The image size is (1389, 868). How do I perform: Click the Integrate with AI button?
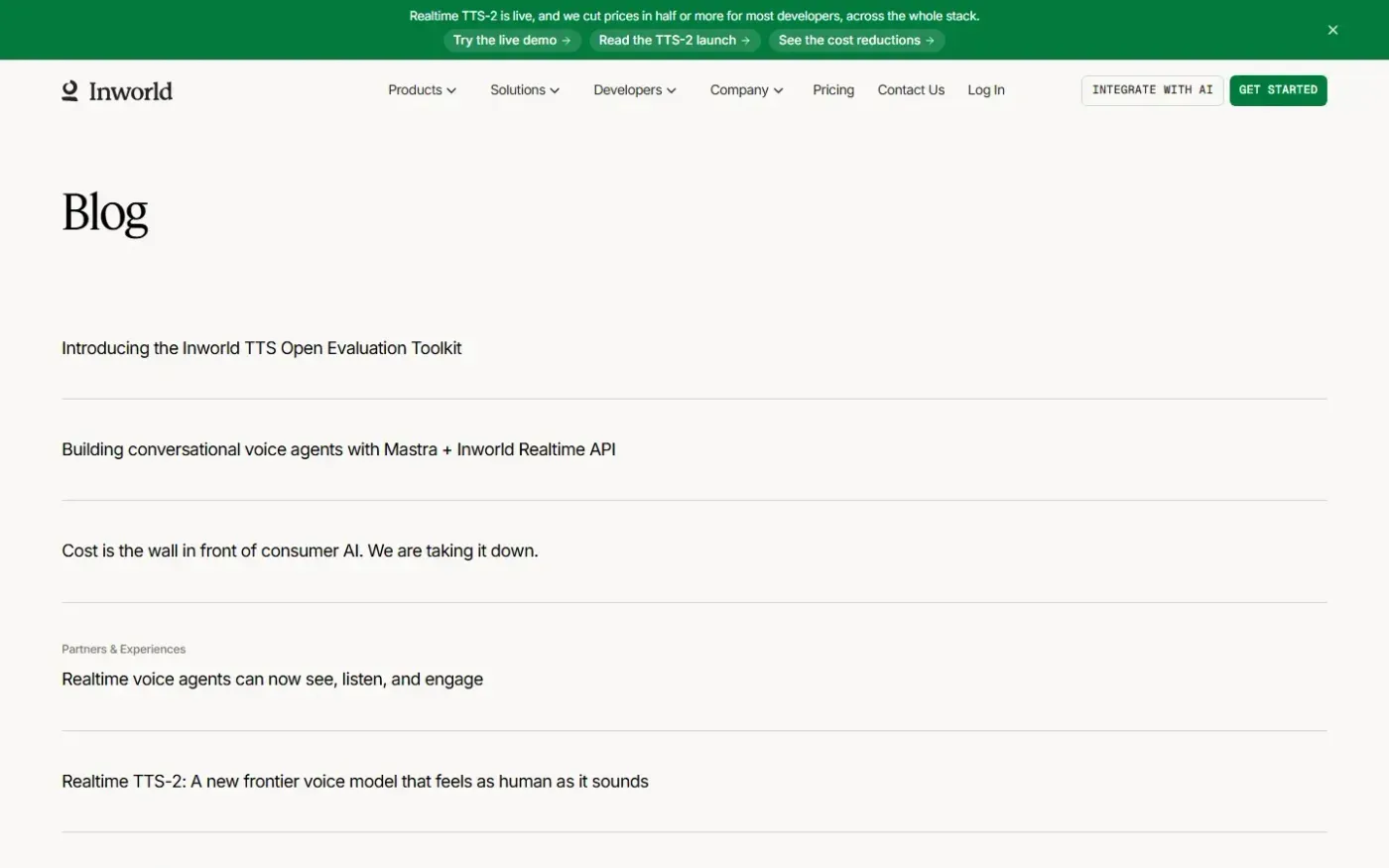[1152, 90]
